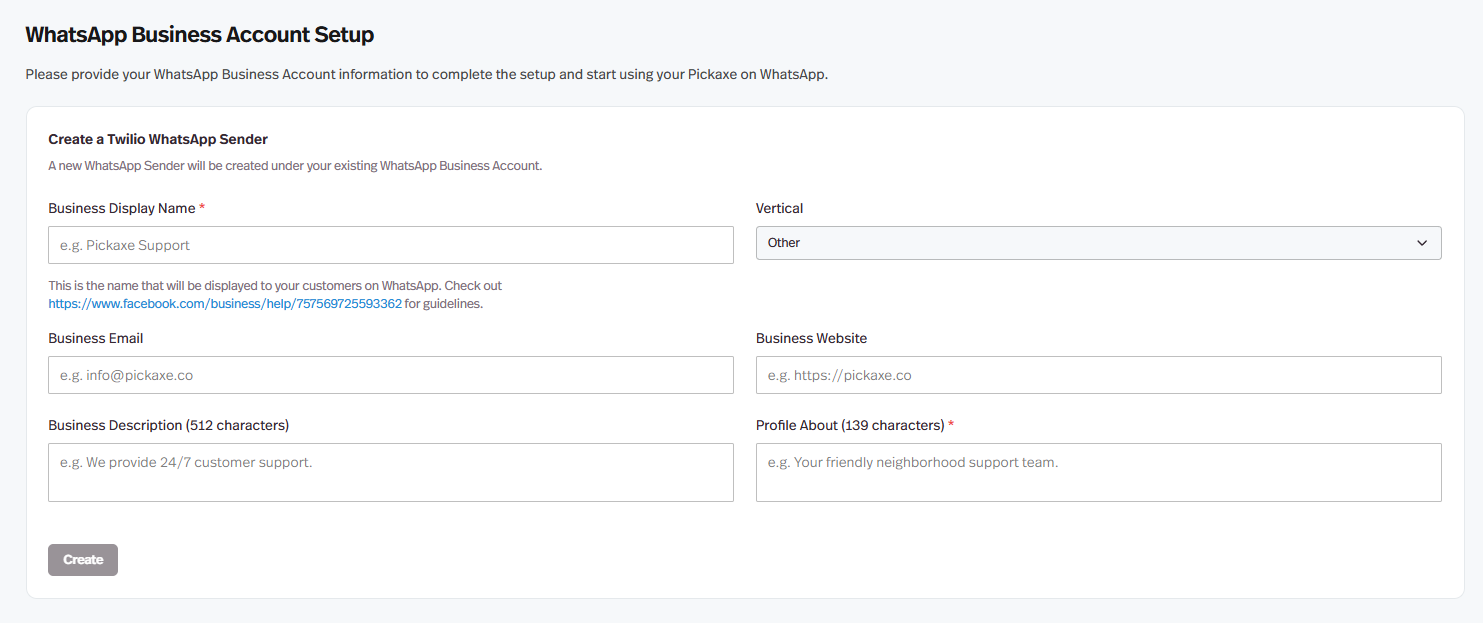This screenshot has height=623, width=1483.
Task: Focus the Business Email input field
Action: 390,375
